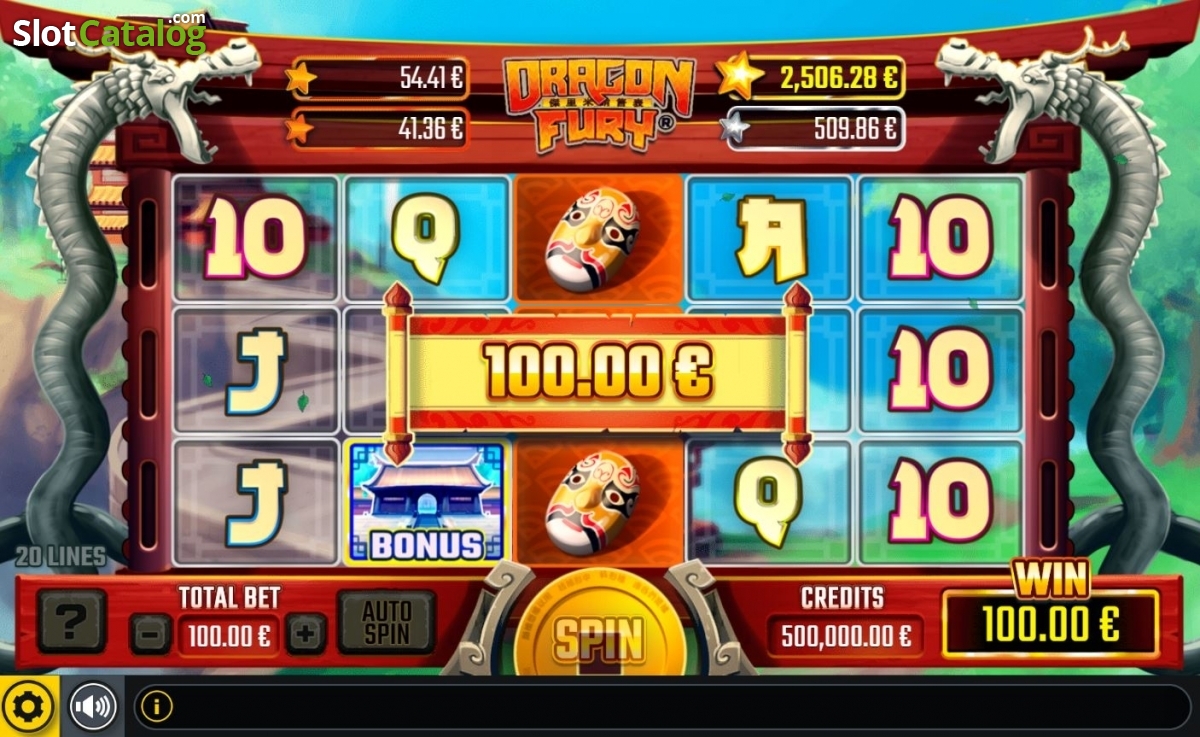This screenshot has height=737, width=1200.
Task: Decrease total bet with minus button
Action: (151, 634)
